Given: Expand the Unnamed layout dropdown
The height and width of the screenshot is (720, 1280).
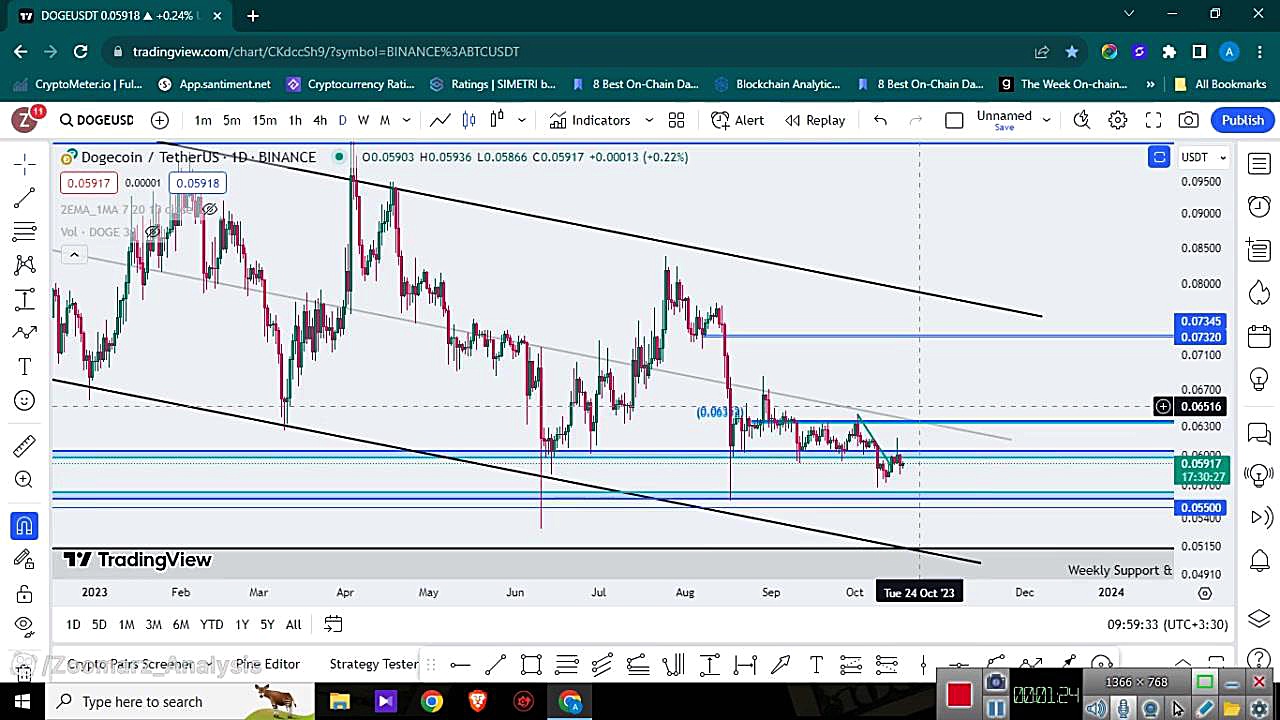Looking at the screenshot, I should coord(1046,120).
